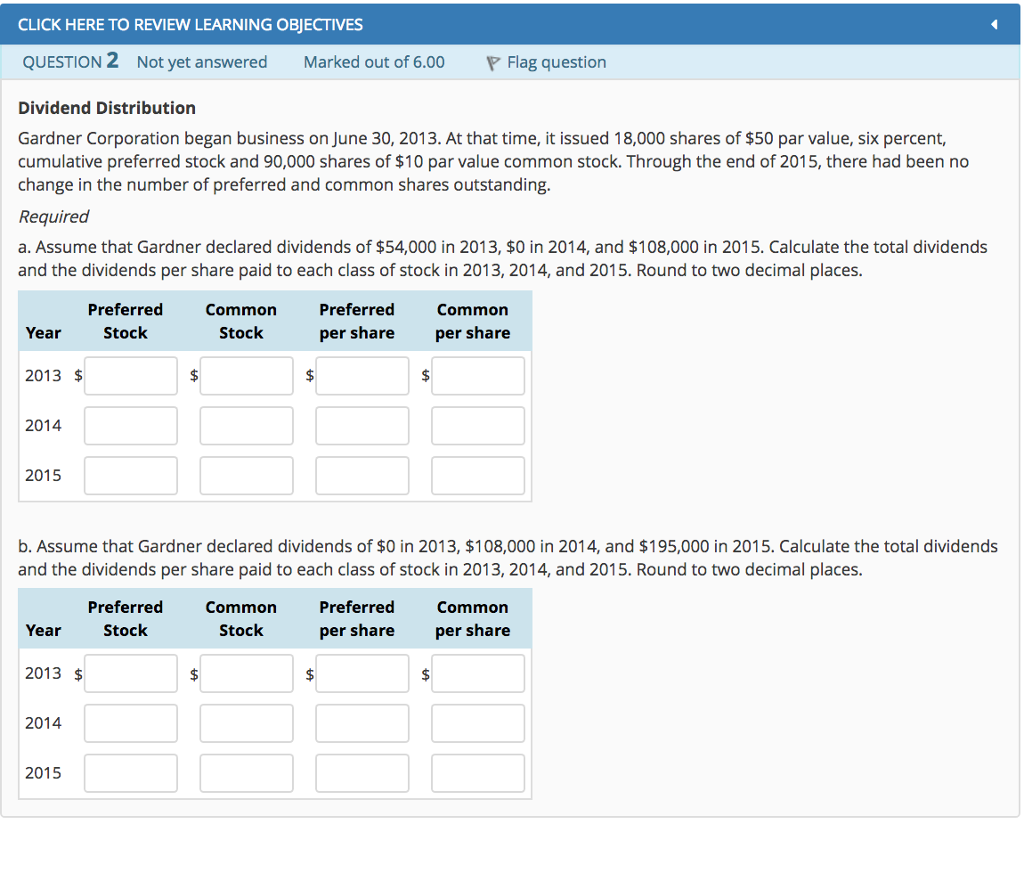
Task: Click the QUESTION 2 header label
Action: point(69,61)
